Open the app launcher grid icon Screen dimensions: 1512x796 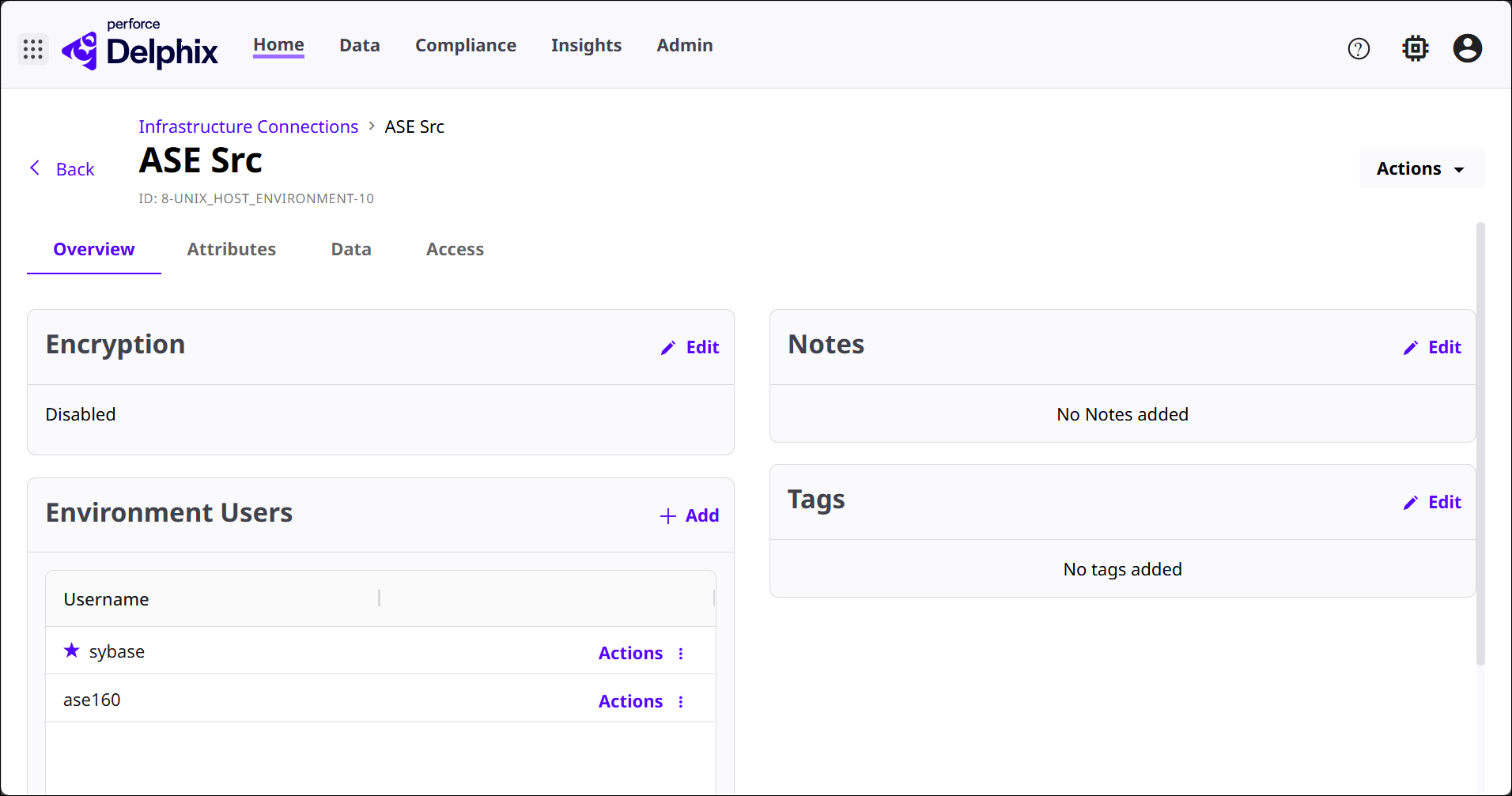point(33,49)
